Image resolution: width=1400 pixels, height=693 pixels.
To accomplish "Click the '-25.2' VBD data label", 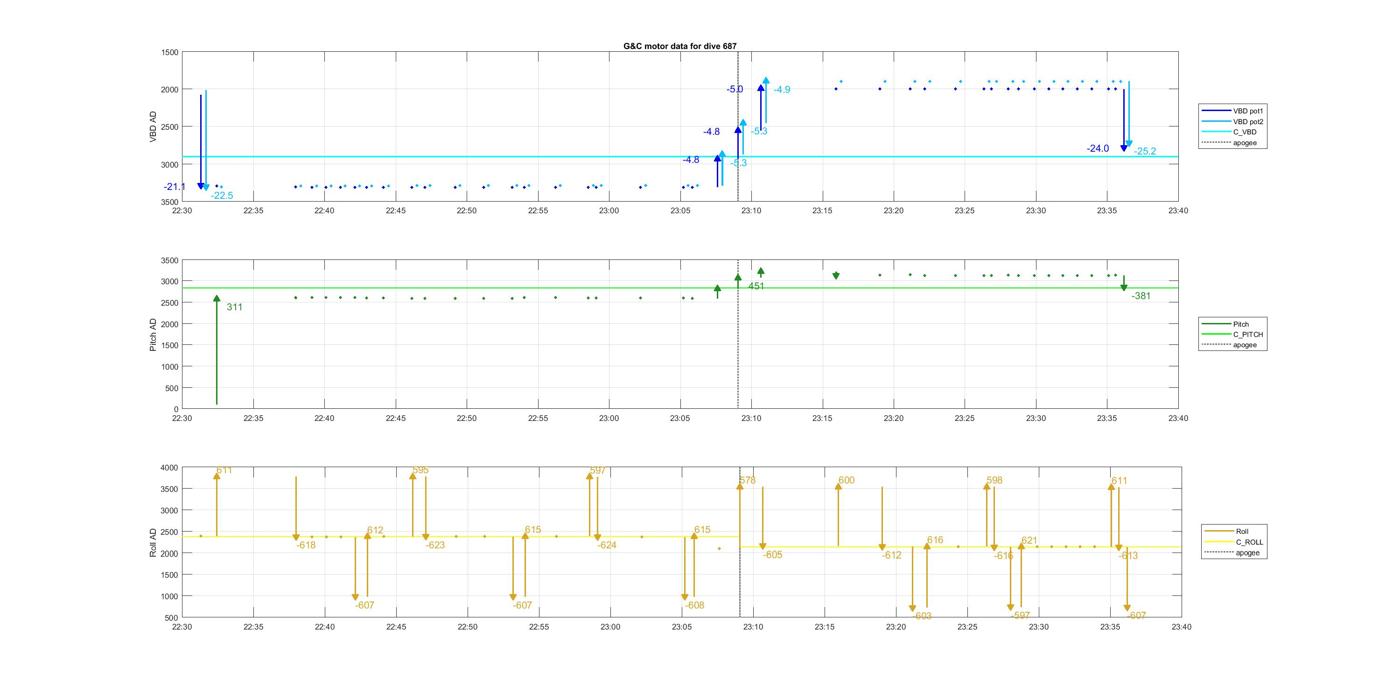I will (1145, 152).
